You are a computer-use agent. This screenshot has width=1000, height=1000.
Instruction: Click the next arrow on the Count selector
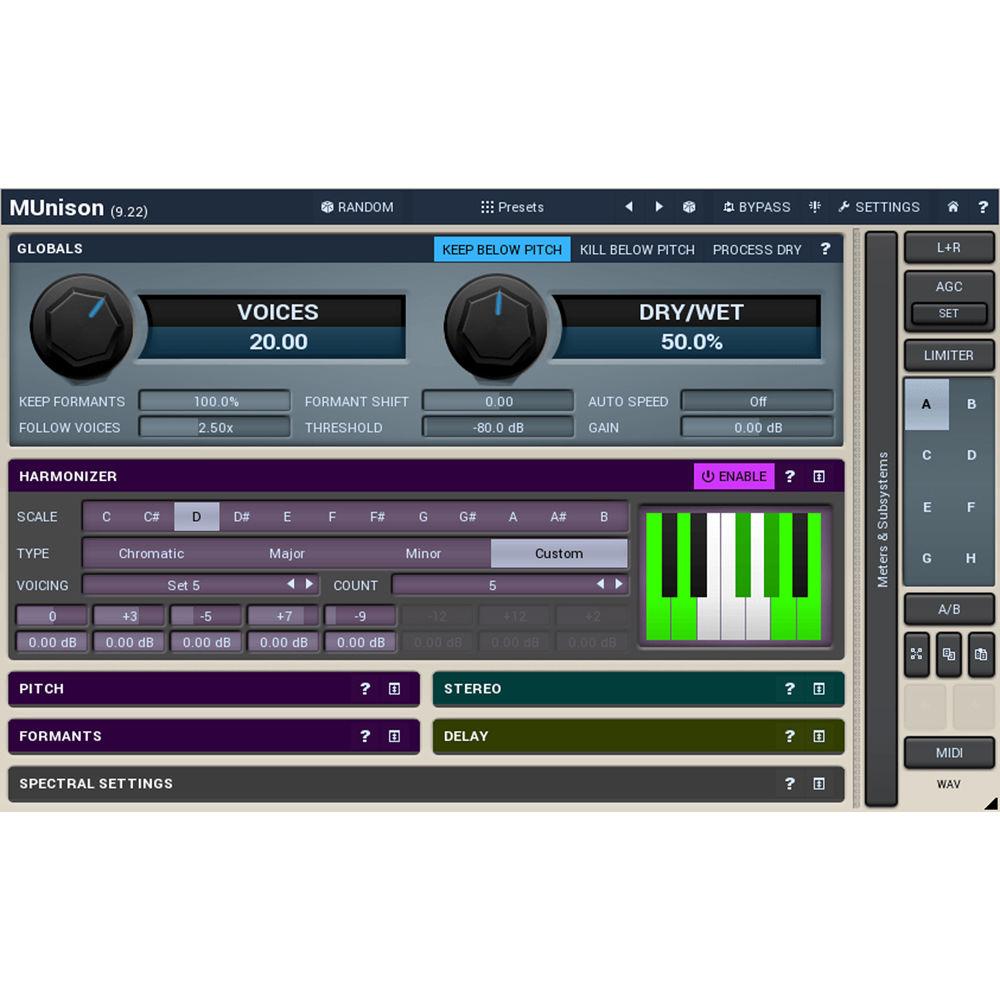tap(620, 585)
